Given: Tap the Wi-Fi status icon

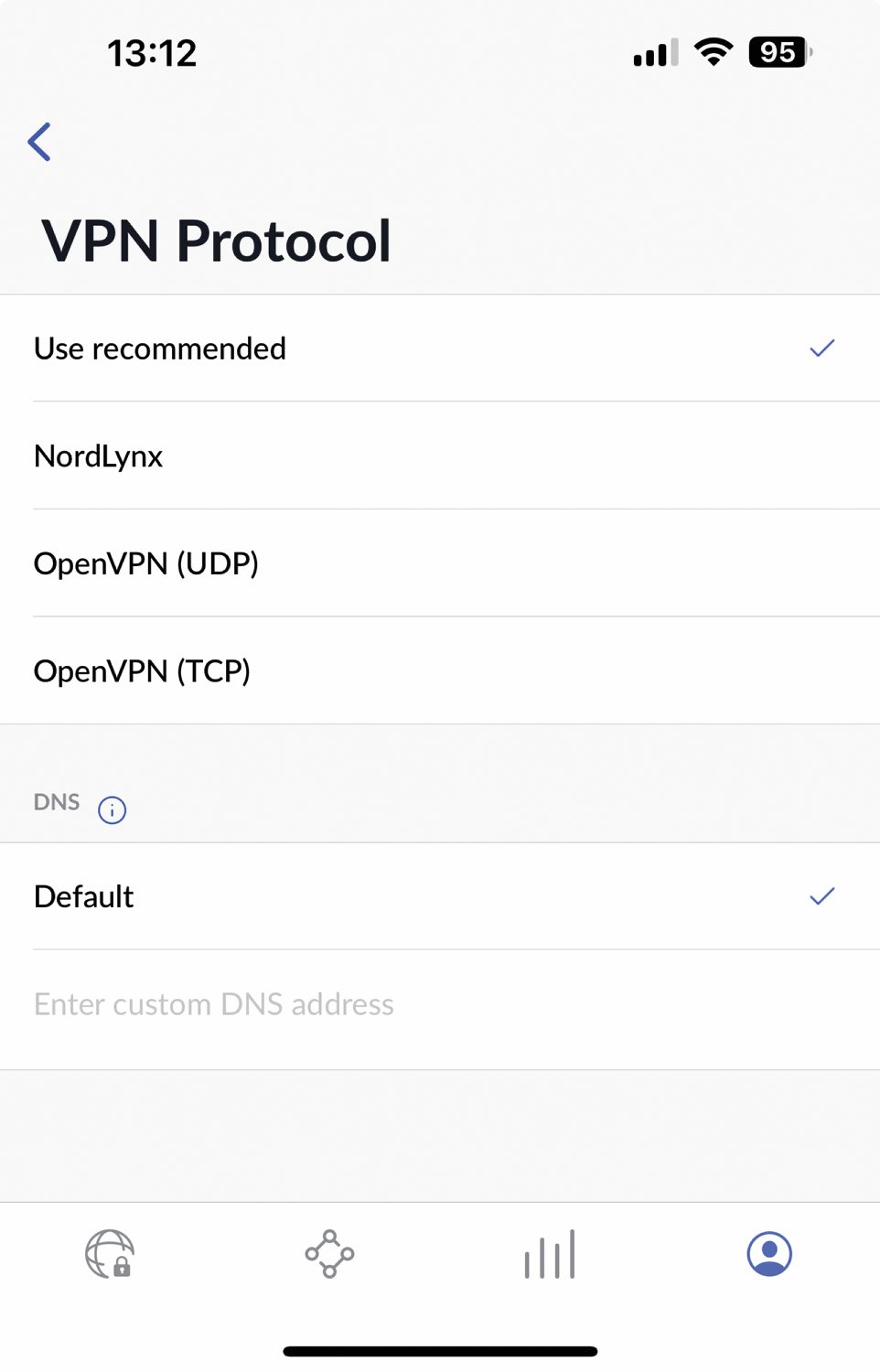Looking at the screenshot, I should pyautogui.click(x=714, y=52).
